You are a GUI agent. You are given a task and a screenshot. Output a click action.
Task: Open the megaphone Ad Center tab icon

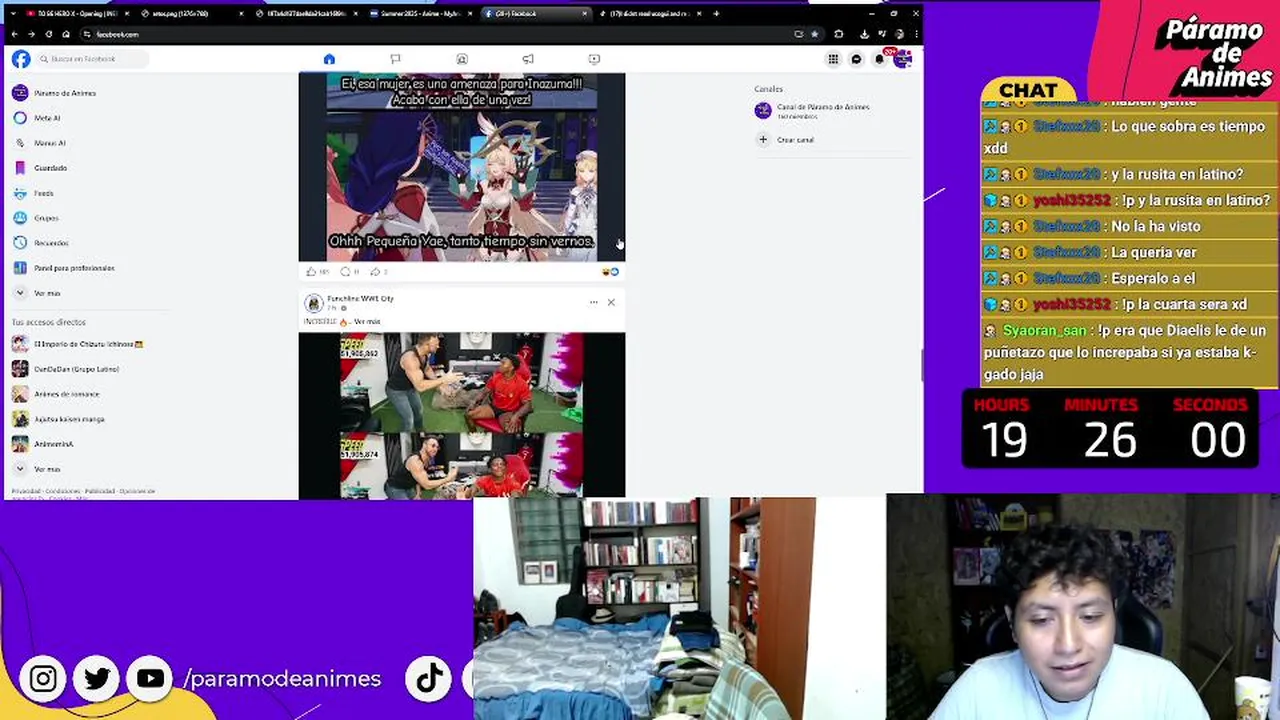coord(528,59)
